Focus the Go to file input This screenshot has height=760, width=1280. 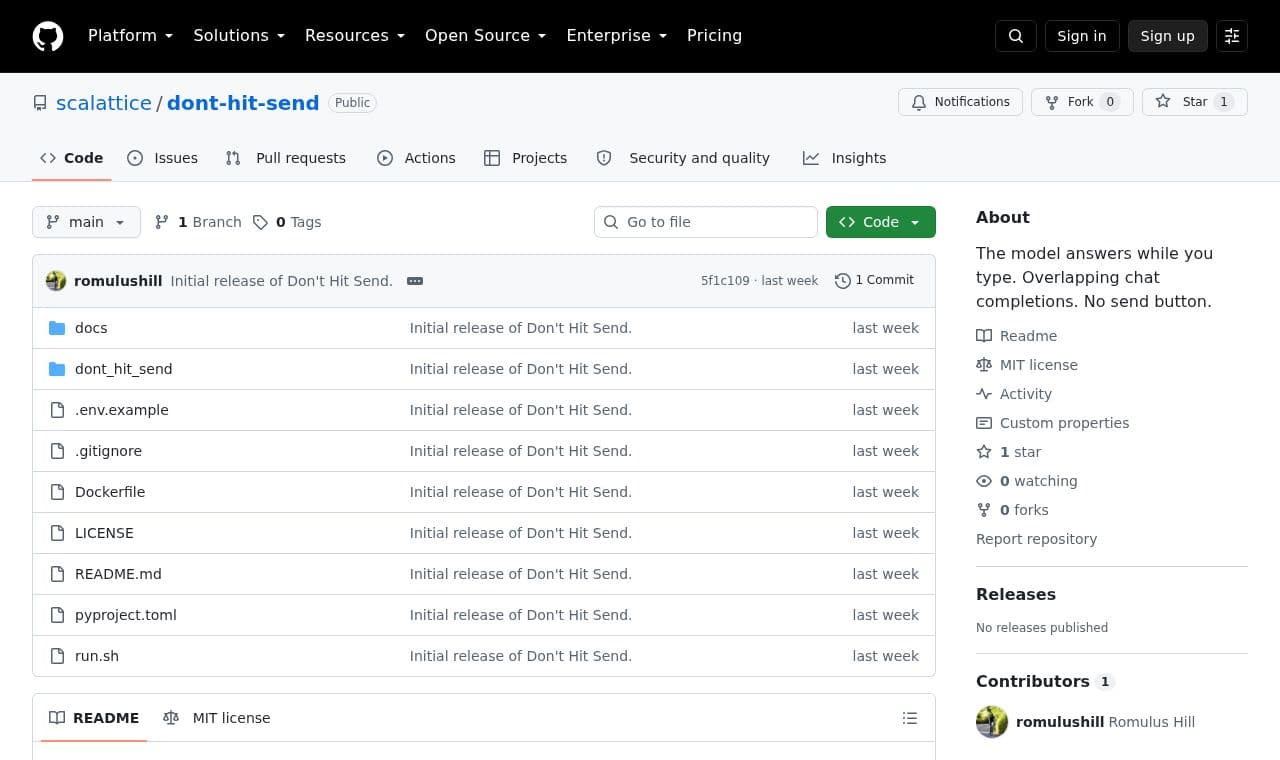click(706, 222)
